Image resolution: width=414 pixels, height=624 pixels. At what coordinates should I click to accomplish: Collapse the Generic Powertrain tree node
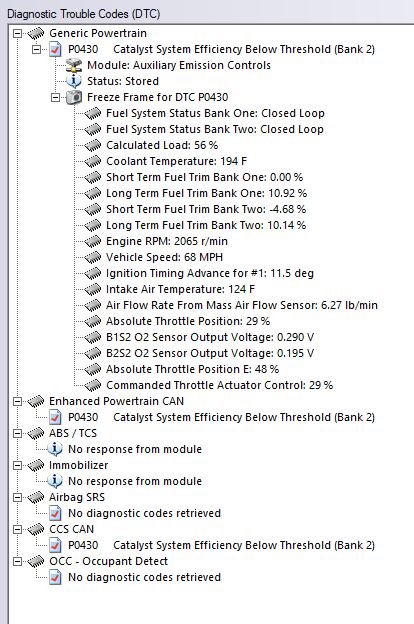(18, 33)
